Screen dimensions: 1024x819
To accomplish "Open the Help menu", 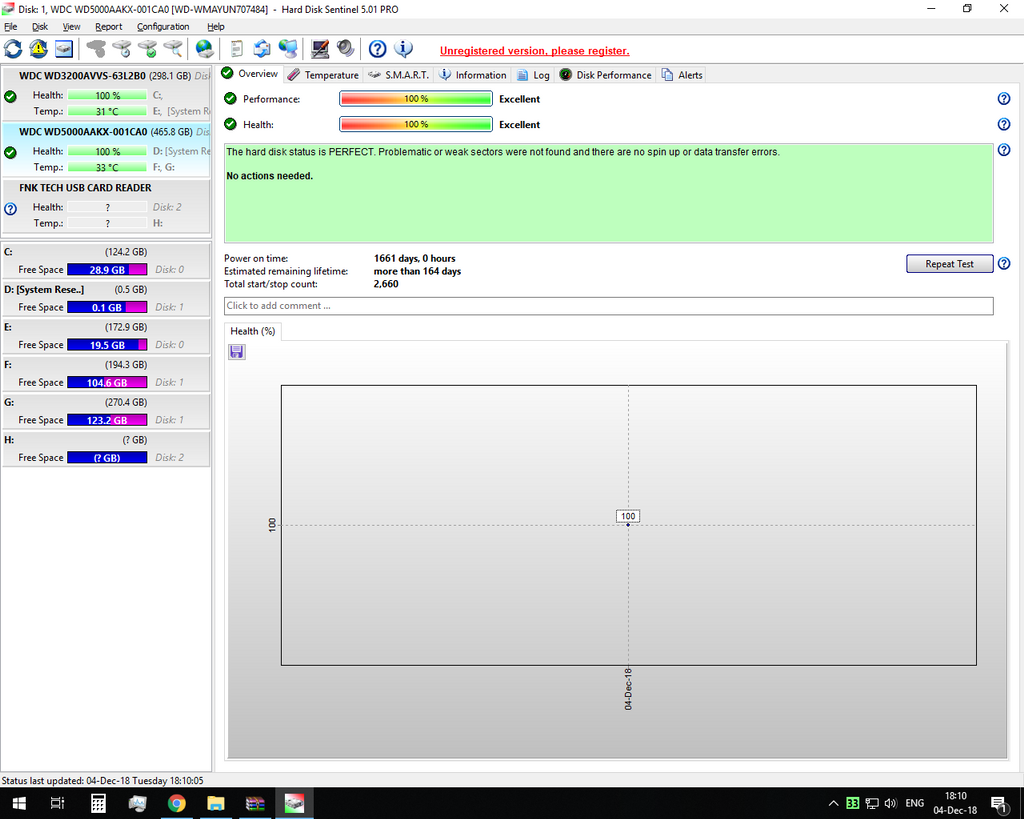I will coord(216,27).
